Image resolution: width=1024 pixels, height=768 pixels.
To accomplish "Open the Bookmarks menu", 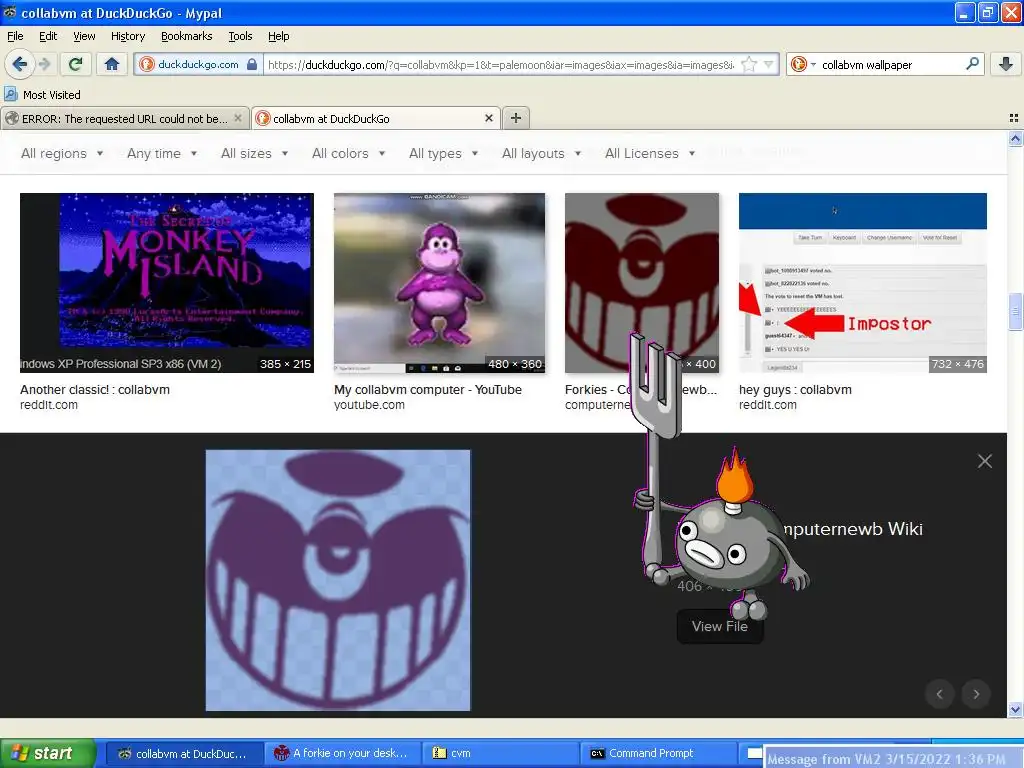I will tap(186, 36).
